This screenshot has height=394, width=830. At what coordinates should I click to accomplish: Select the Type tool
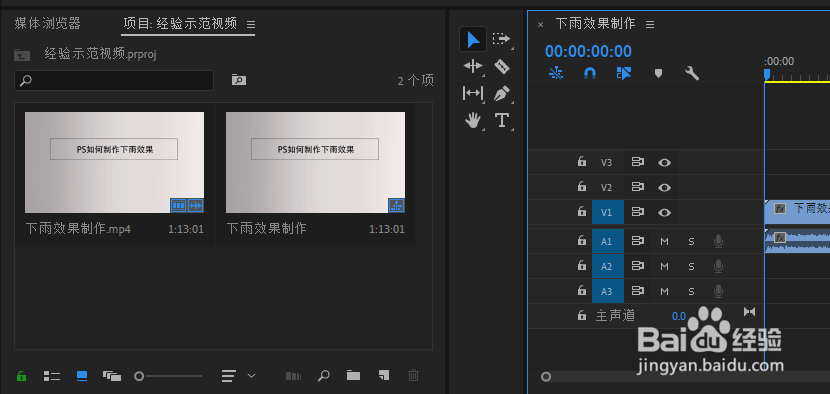501,120
